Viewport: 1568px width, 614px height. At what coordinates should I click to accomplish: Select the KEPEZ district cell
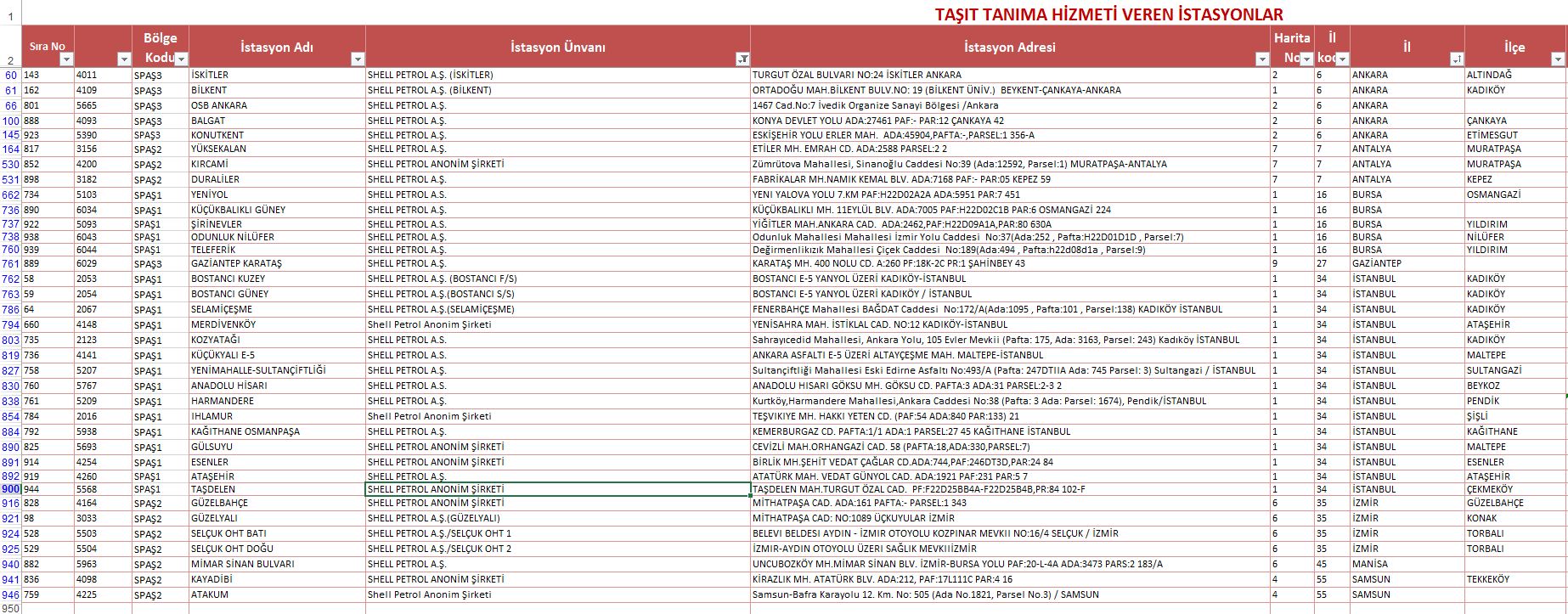coord(1515,179)
